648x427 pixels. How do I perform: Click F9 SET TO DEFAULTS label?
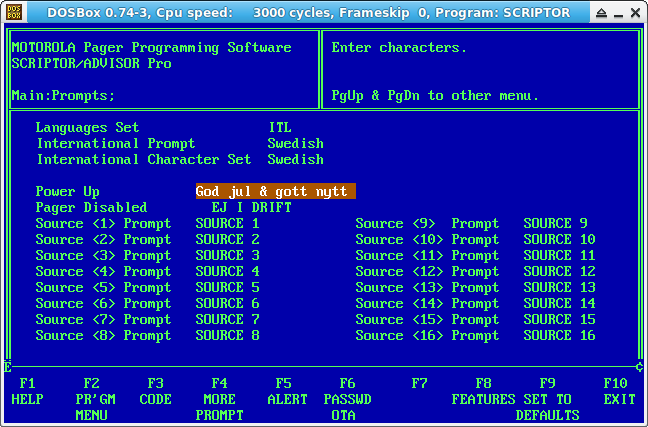[x=548, y=399]
